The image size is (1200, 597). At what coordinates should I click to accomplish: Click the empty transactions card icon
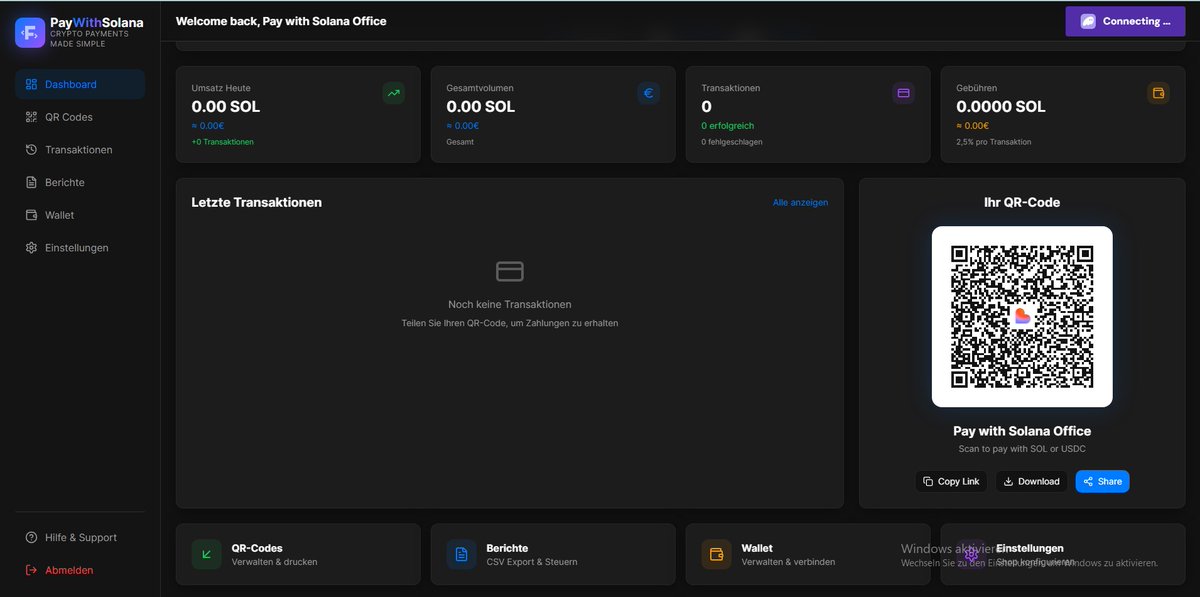[510, 271]
